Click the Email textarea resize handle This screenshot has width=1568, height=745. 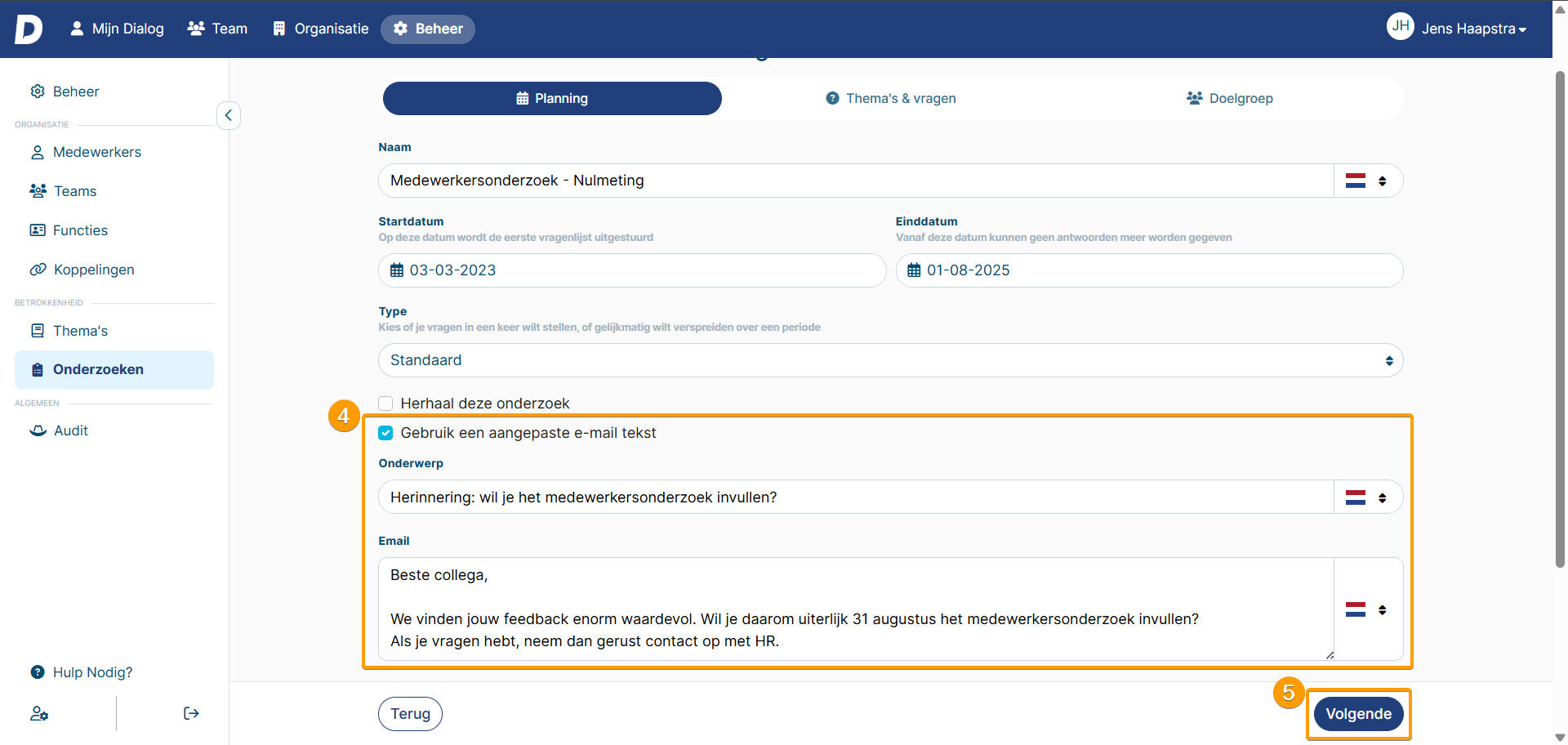coord(1330,655)
